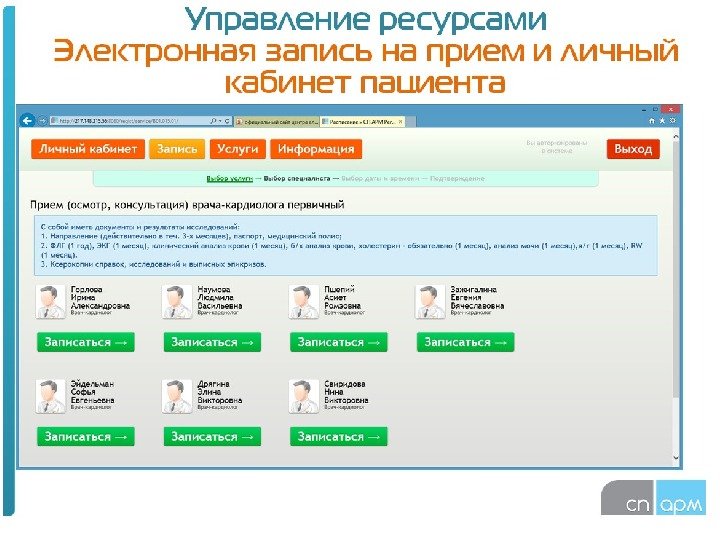Open the Услуги menu button
720x540 pixels.
coord(238,149)
